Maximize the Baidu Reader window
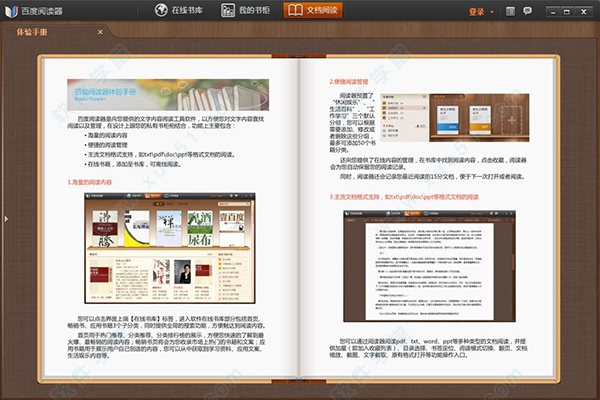This screenshot has width=600, height=400. point(567,12)
